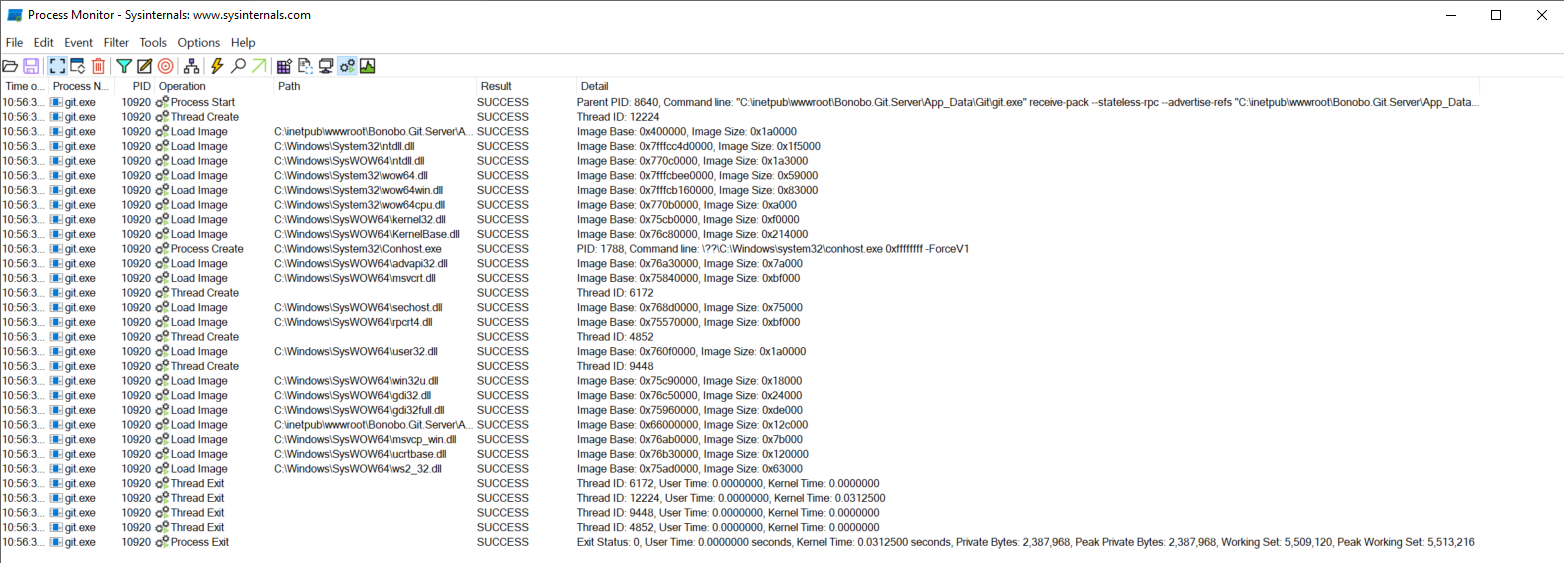Select the Load Image row for msvcrt.dll
Image resolution: width=1564 pixels, height=563 pixels.
[x=742, y=278]
